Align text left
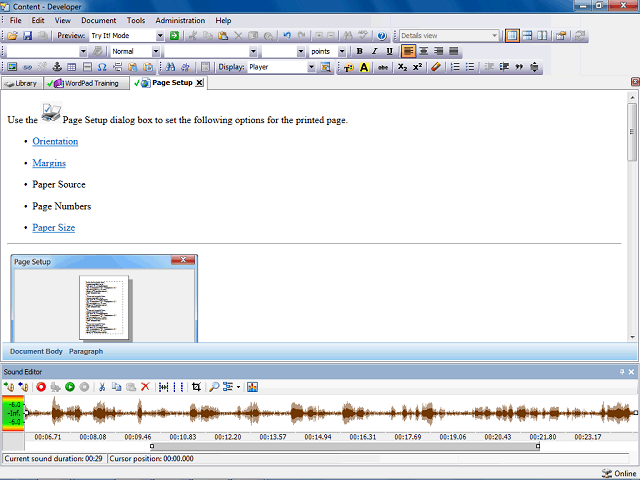 (409, 51)
